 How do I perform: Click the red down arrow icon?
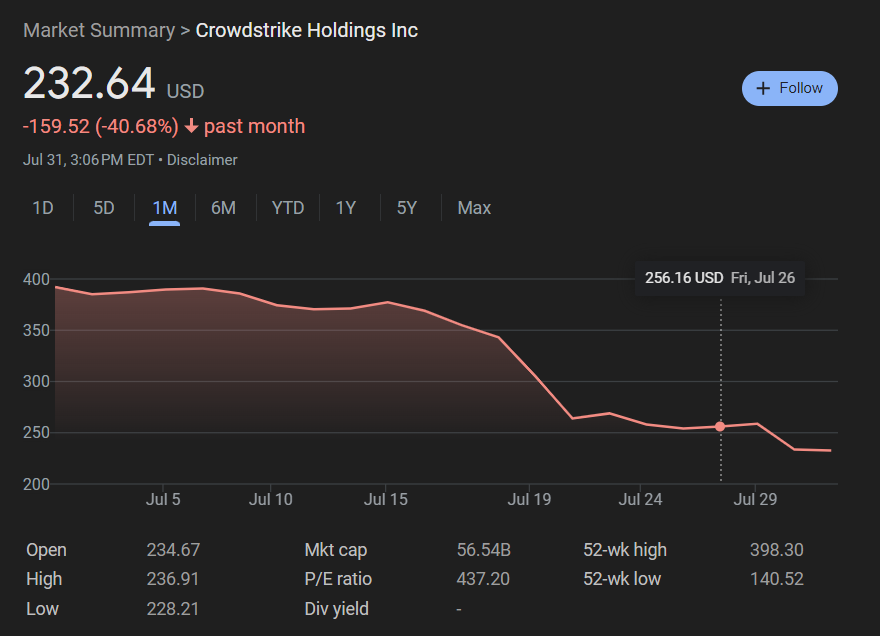coord(191,126)
